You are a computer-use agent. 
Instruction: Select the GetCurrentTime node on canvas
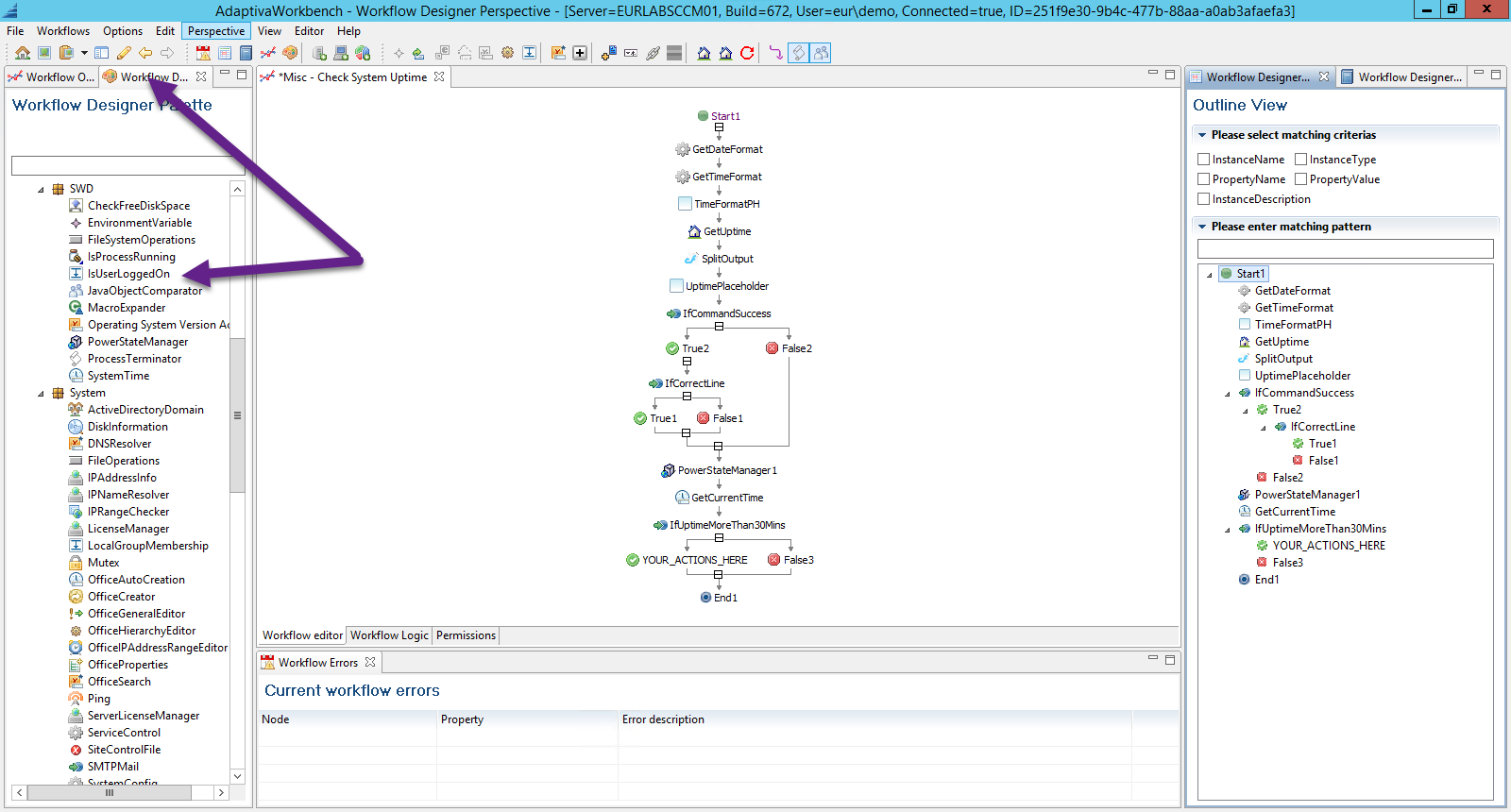tap(720, 498)
